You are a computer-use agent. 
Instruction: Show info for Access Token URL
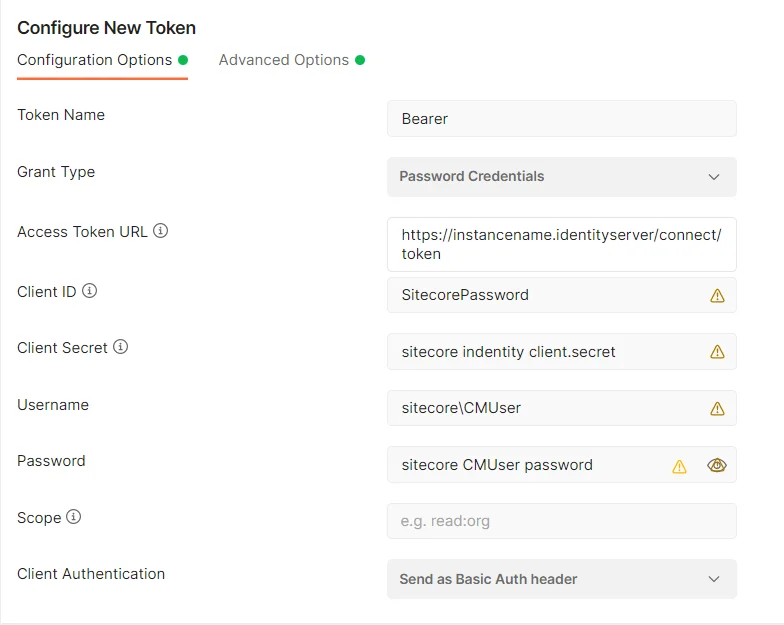click(x=160, y=230)
